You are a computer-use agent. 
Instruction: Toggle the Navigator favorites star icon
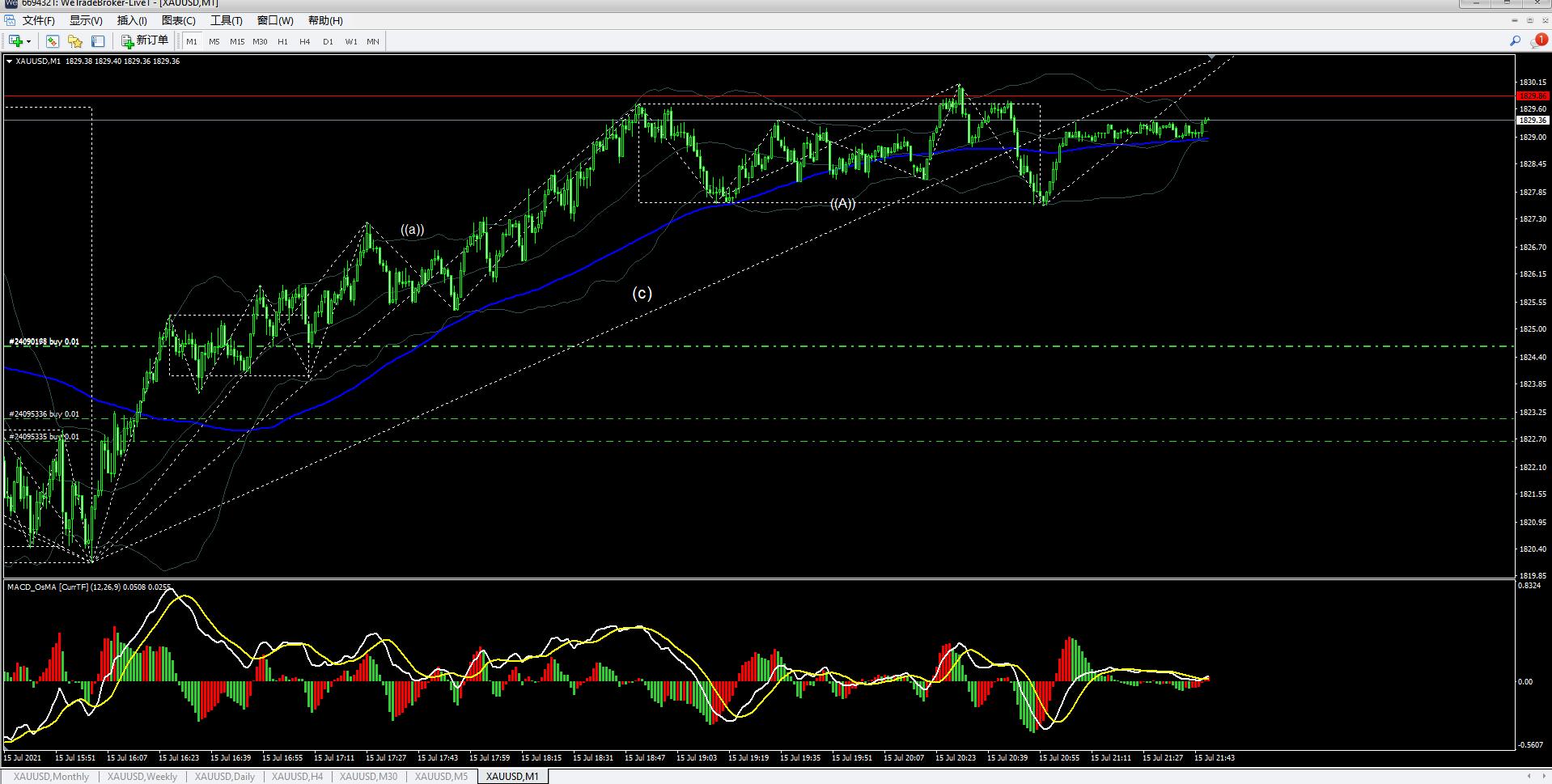pos(75,41)
